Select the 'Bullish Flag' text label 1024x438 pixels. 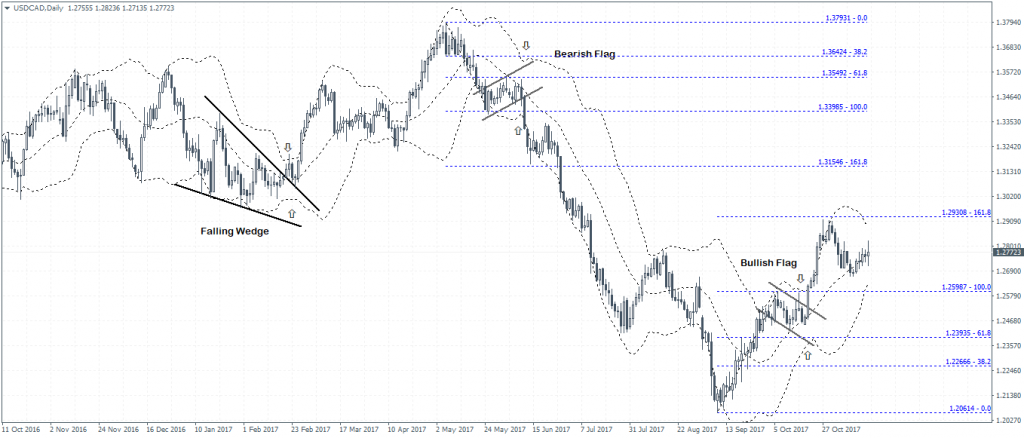769,263
